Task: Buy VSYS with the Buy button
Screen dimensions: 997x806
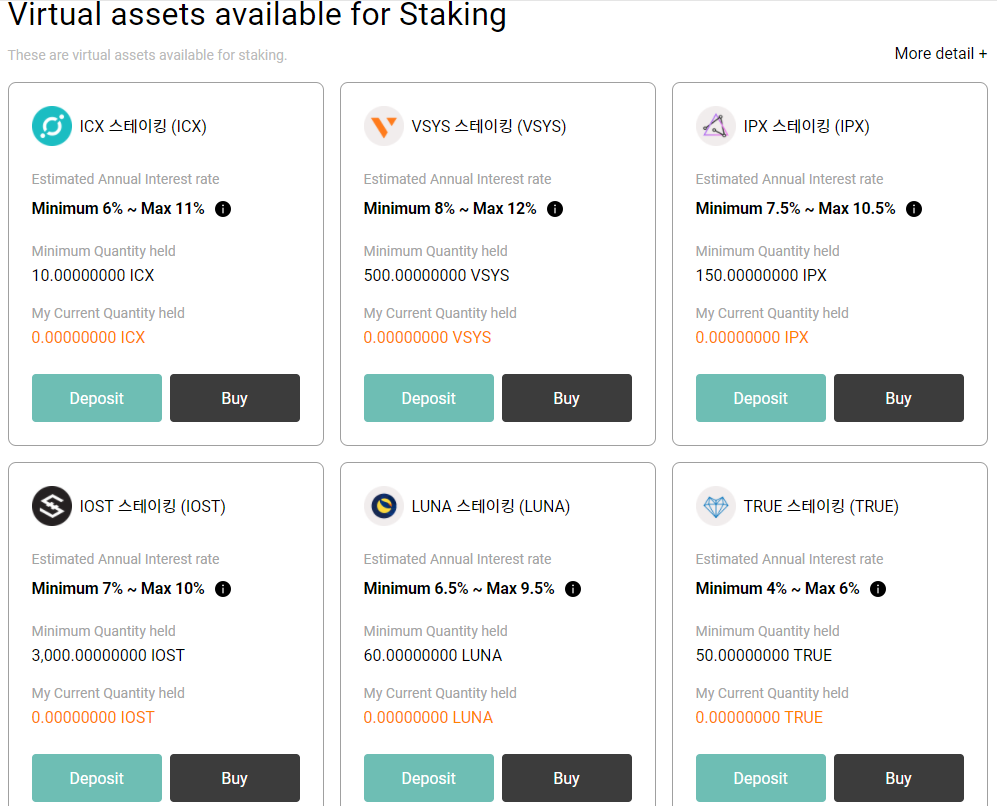Action: 567,398
